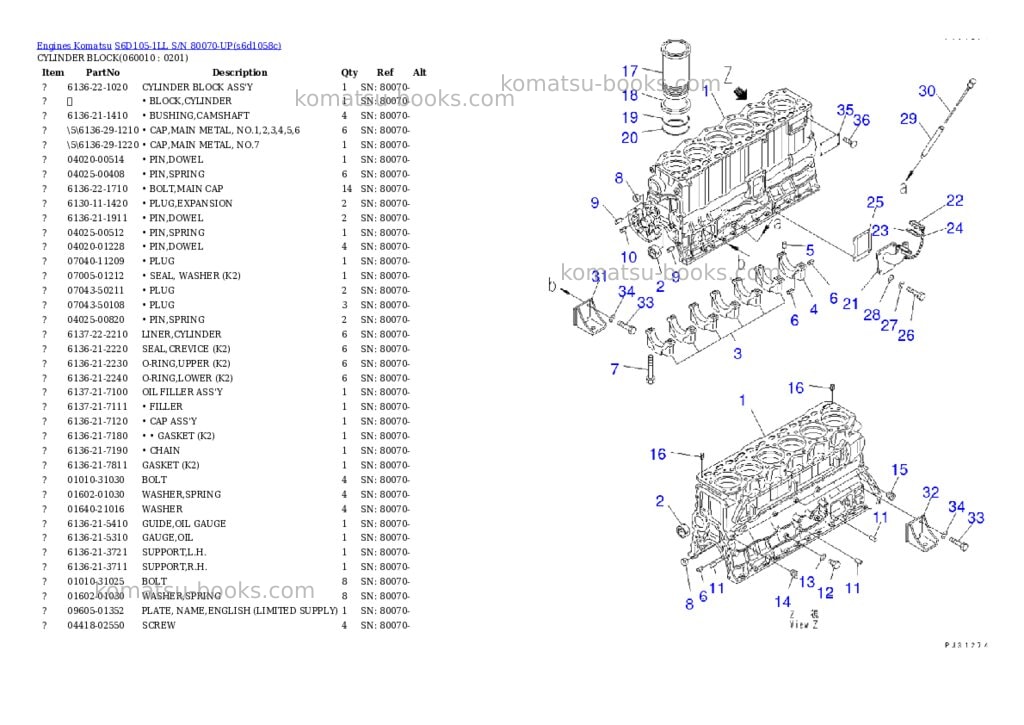The height and width of the screenshot is (725, 1024).
Task: Click the GAUGE,OIL description
Action: (x=167, y=538)
